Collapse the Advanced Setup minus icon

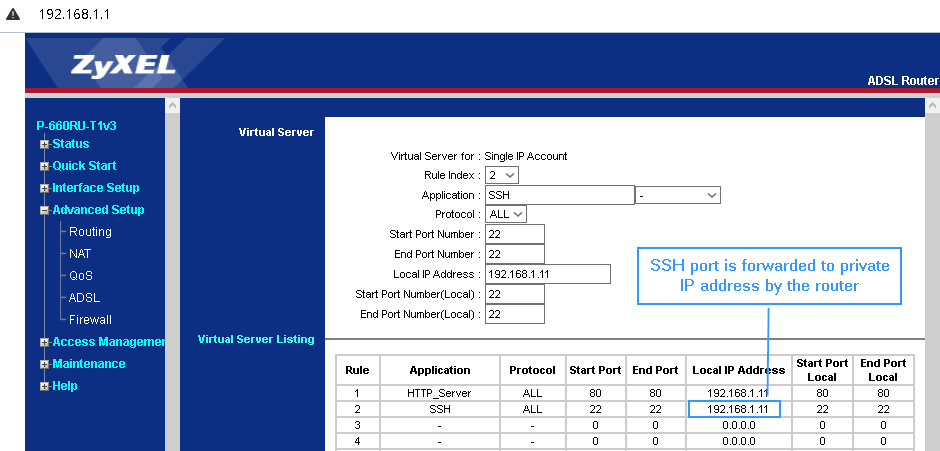(45, 210)
